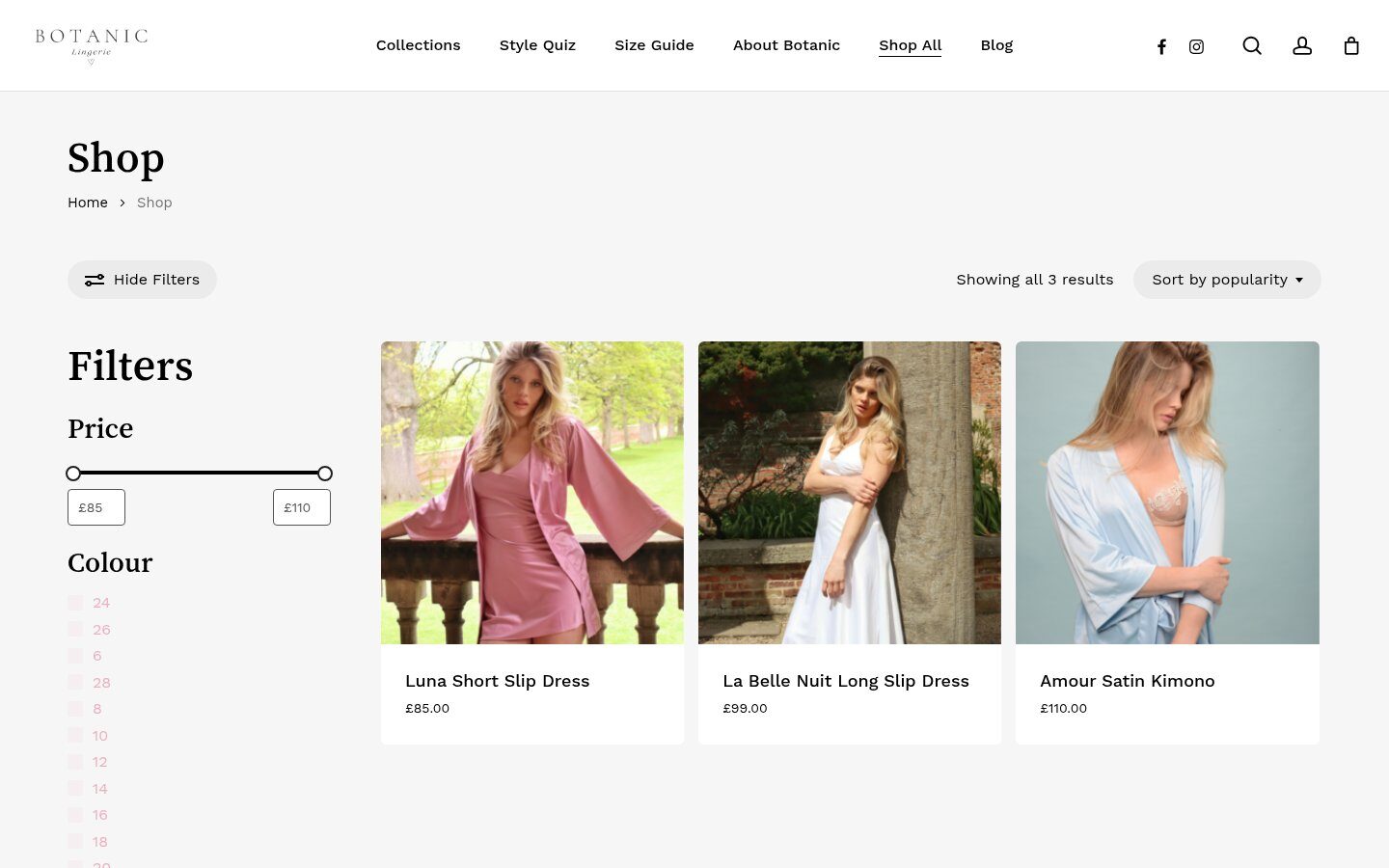This screenshot has width=1389, height=868.
Task: Tick the colour filter checkbox labeled 6
Action: (75, 656)
